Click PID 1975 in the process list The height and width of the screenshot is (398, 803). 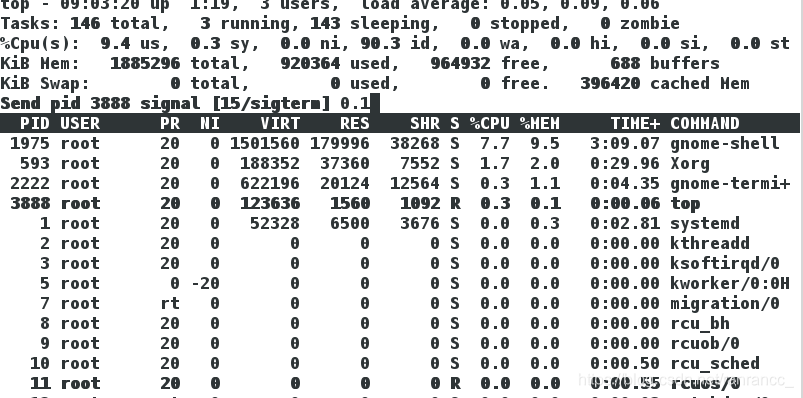pos(30,143)
